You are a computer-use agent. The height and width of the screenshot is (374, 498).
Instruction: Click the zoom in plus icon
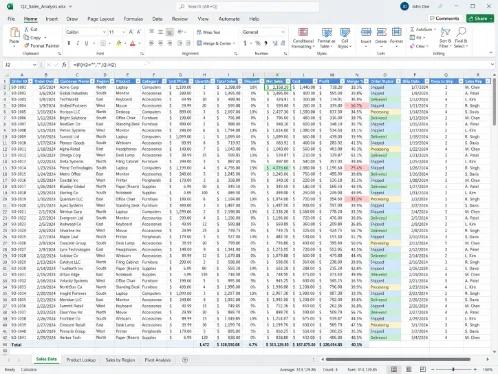point(475,369)
